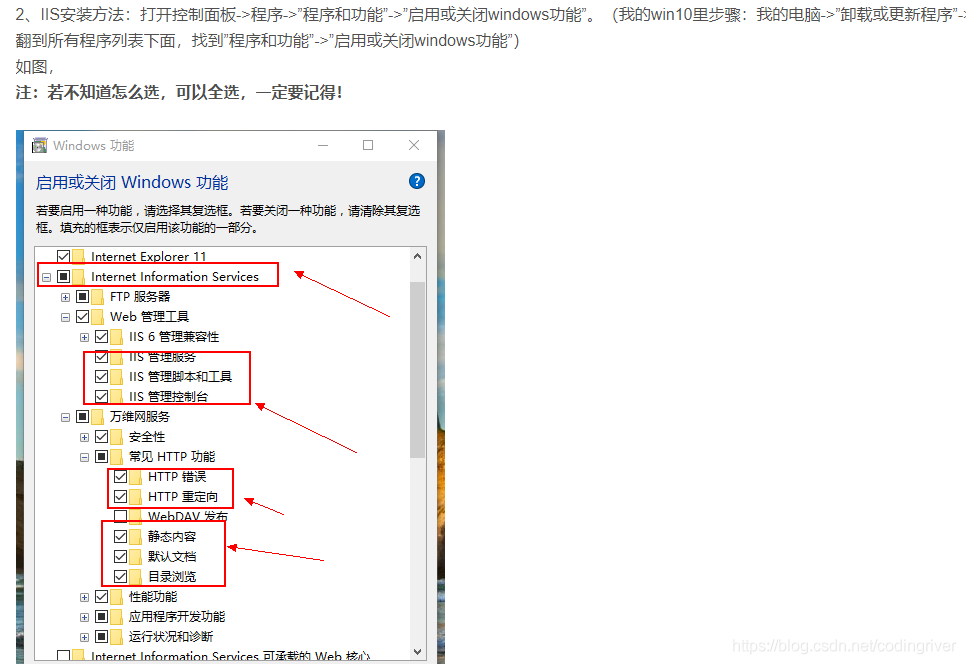Uncheck the 静态内容 checkbox
The height and width of the screenshot is (664, 966).
(118, 536)
